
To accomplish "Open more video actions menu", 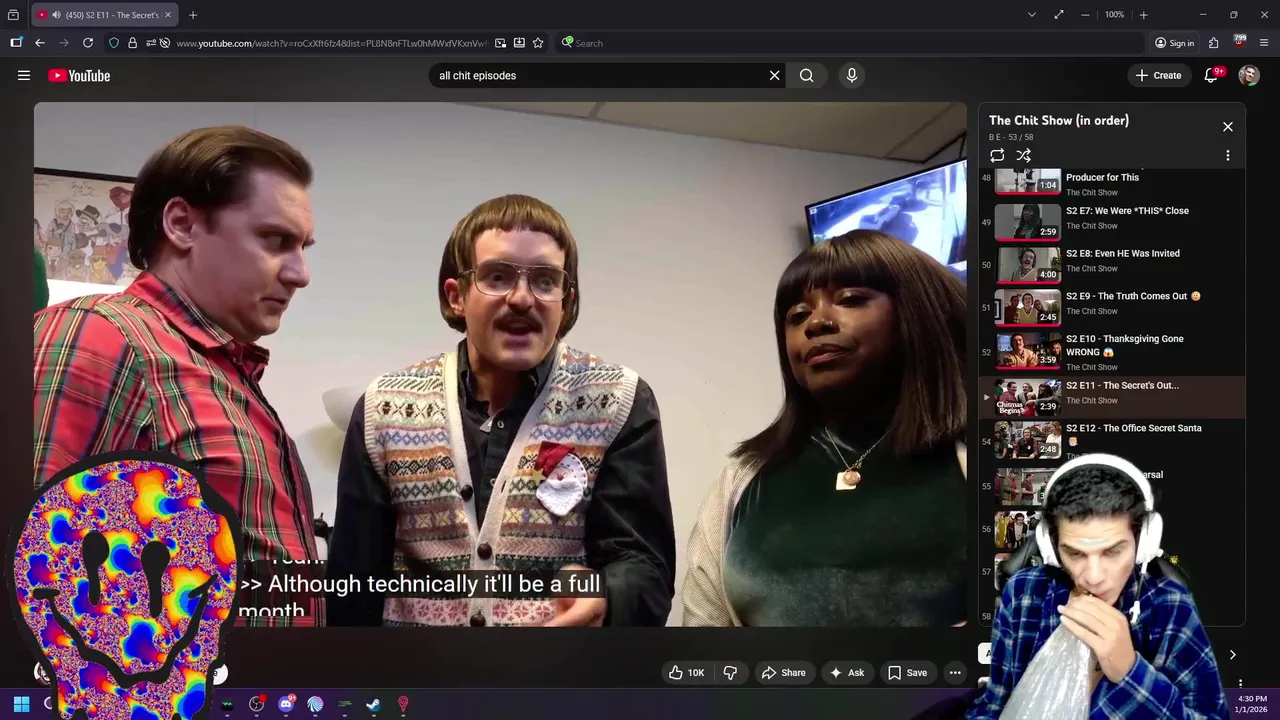I will (955, 673).
